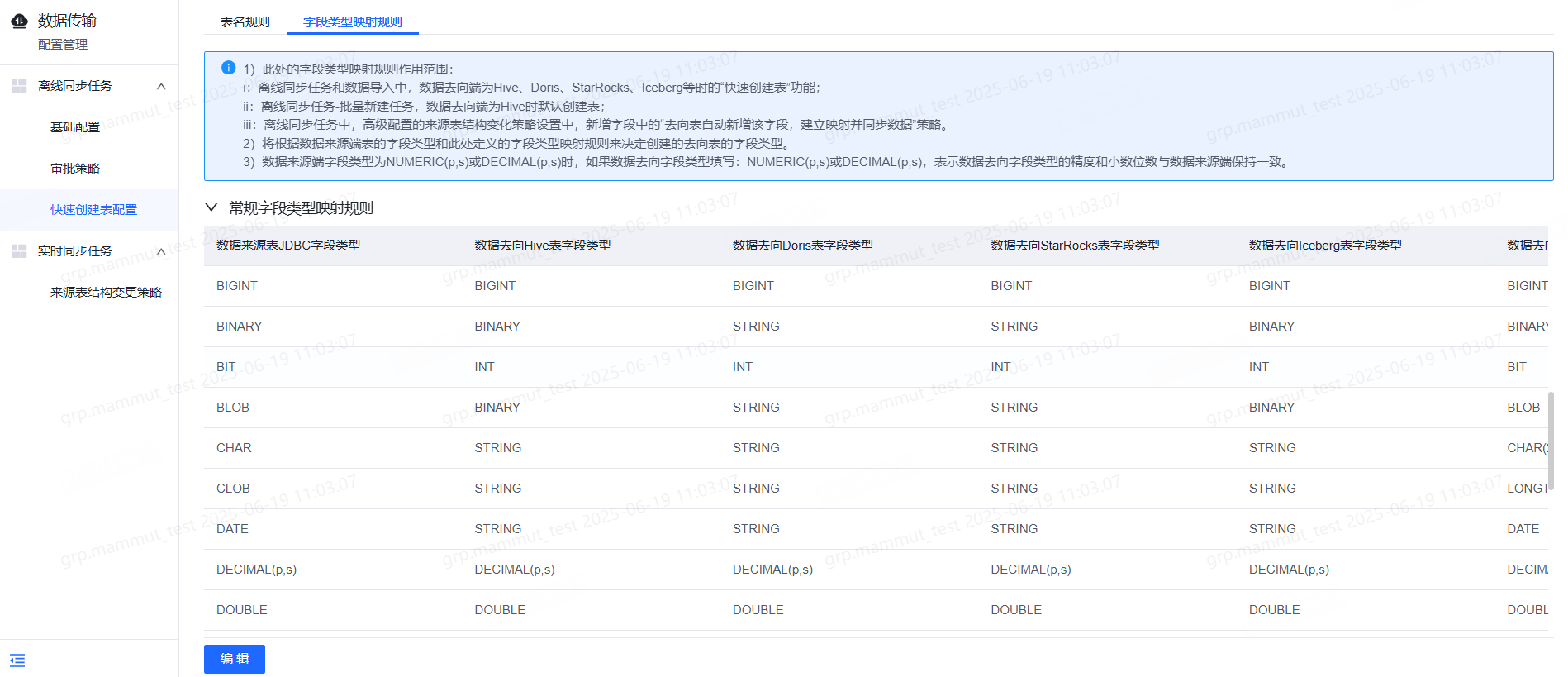Image resolution: width=1568 pixels, height=677 pixels.
Task: Open 审批策略 menu item
Action: click(x=75, y=169)
